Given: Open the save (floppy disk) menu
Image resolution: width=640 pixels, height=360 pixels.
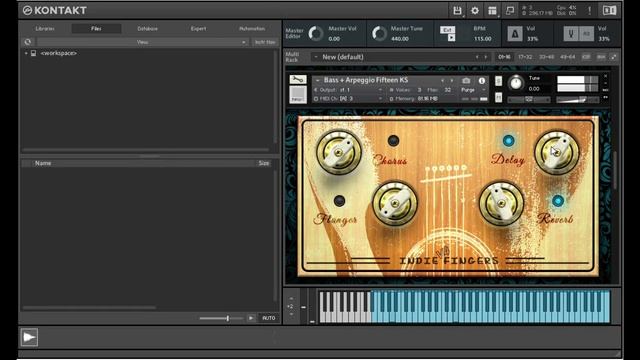Looking at the screenshot, I should tap(457, 11).
